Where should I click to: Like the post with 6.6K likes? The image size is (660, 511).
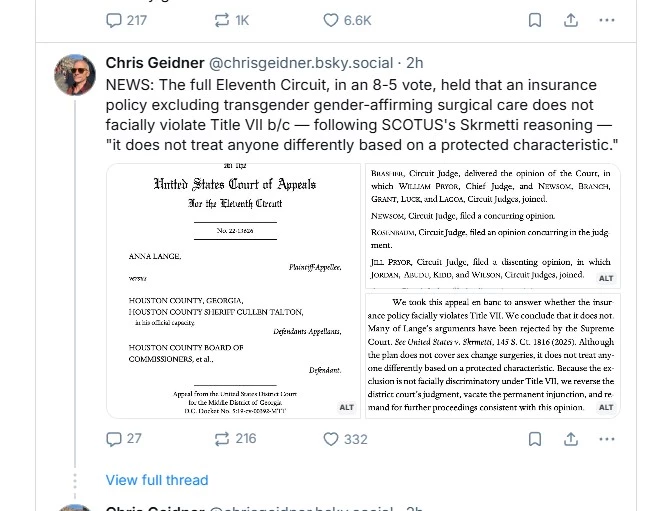332,20
